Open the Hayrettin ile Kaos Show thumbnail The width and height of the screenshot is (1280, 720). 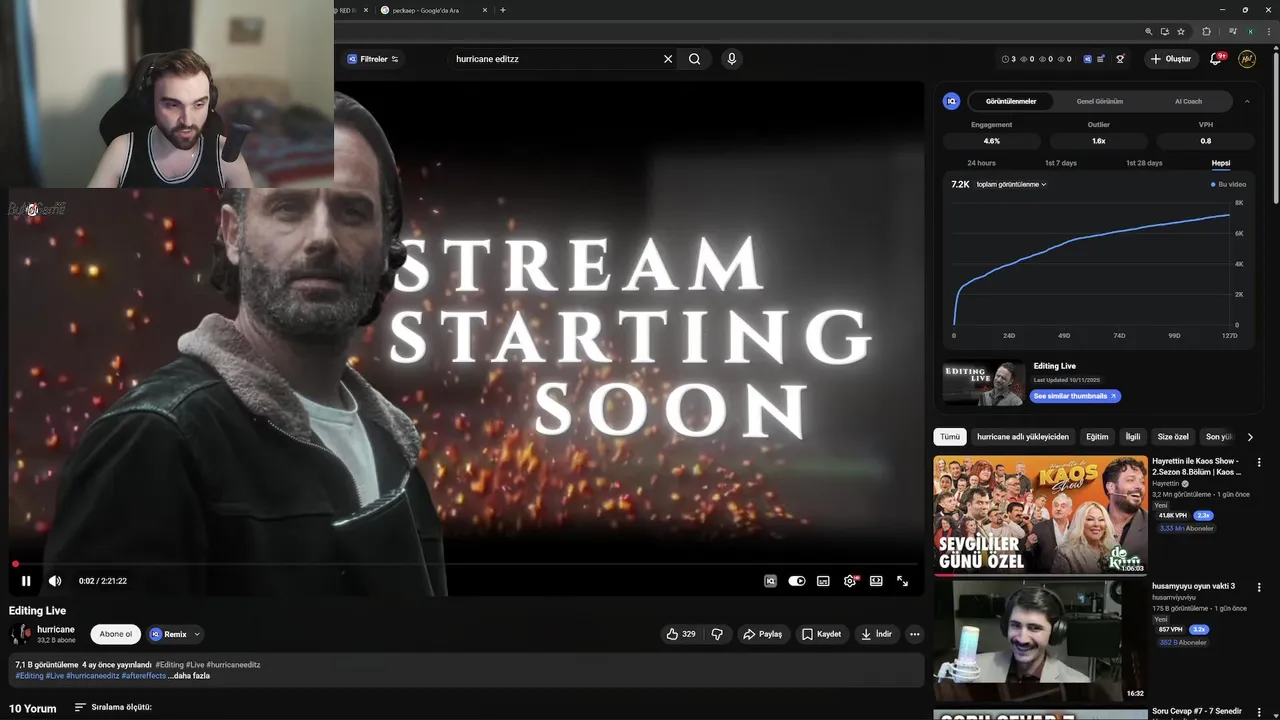pos(1041,516)
